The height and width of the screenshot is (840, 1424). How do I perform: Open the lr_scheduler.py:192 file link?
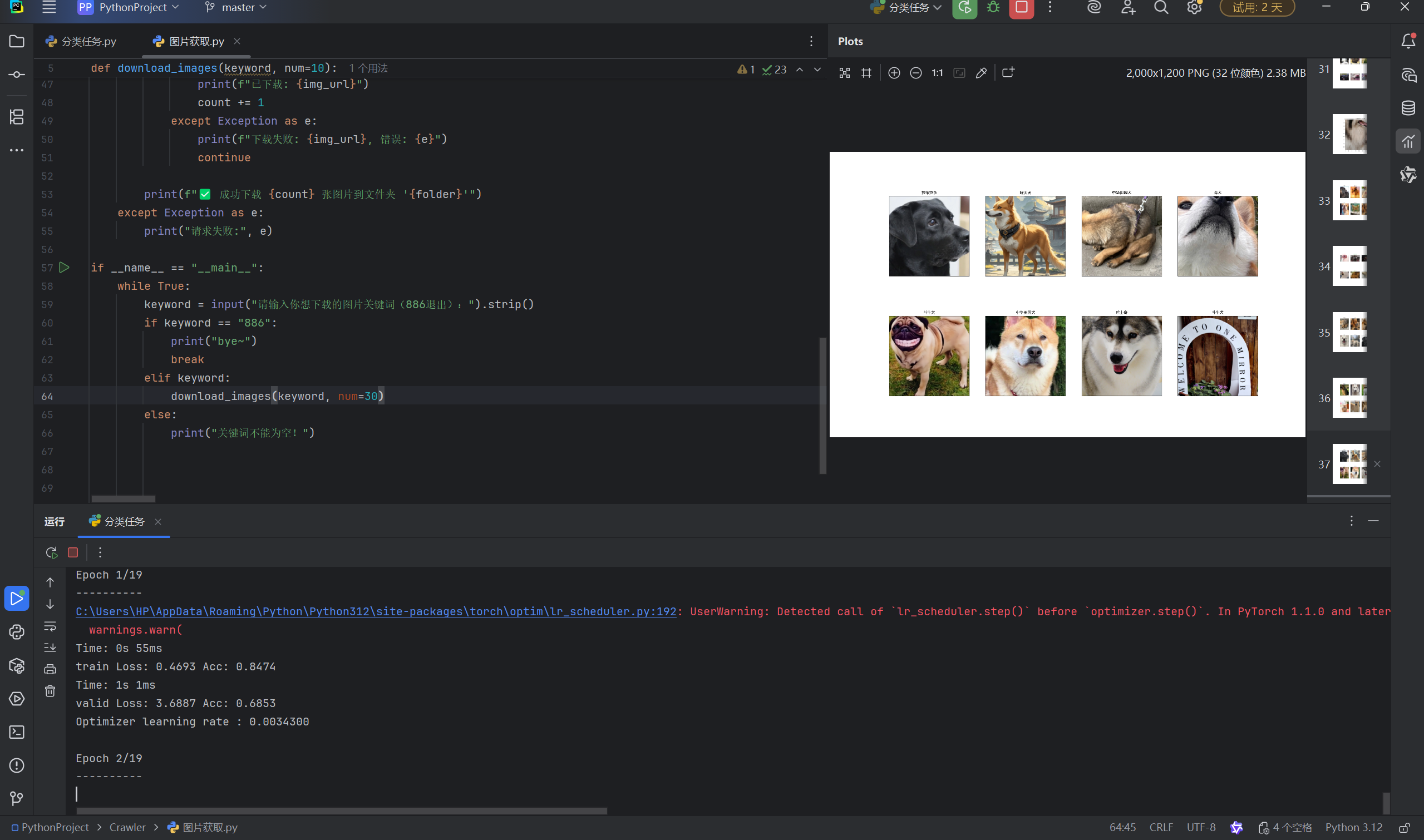coord(376,611)
